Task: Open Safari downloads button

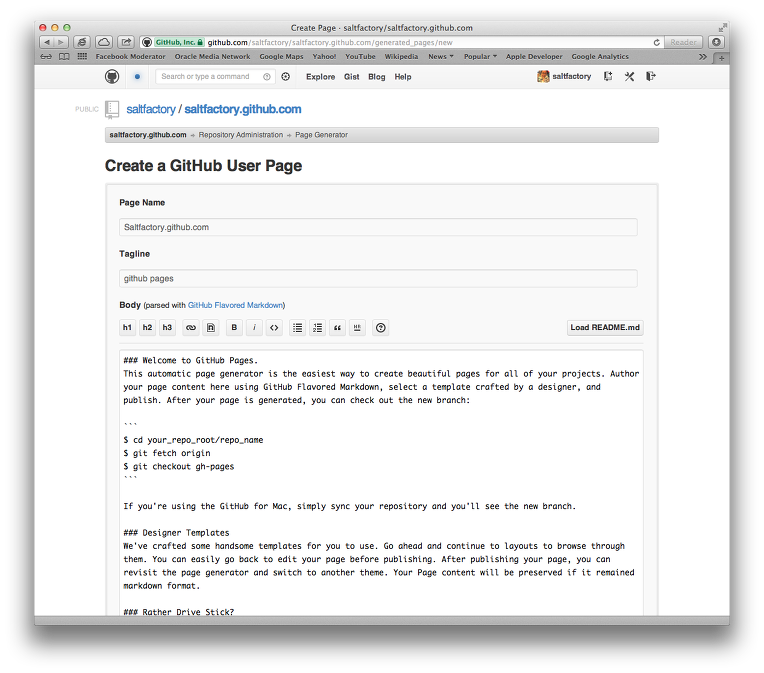Action: tap(716, 42)
